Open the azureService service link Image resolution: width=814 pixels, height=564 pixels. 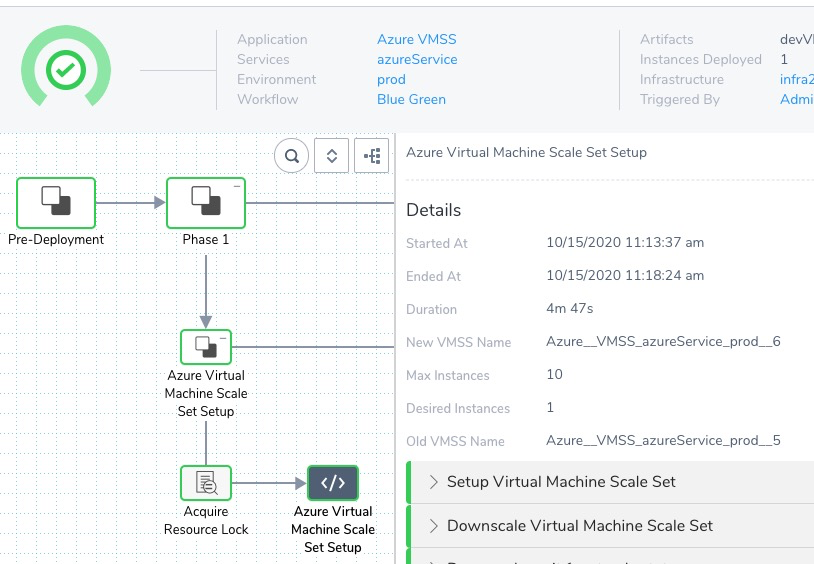click(417, 59)
